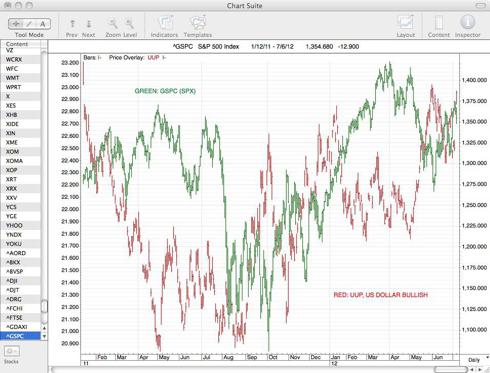Open the gear menu above Stocks
This screenshot has width=490, height=373.
point(12,351)
